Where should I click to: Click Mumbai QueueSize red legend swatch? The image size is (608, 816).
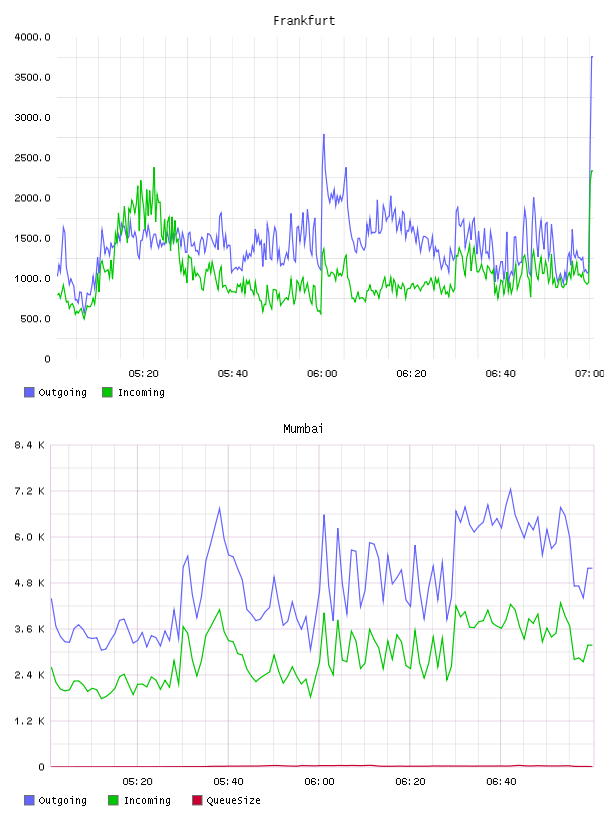[197, 800]
